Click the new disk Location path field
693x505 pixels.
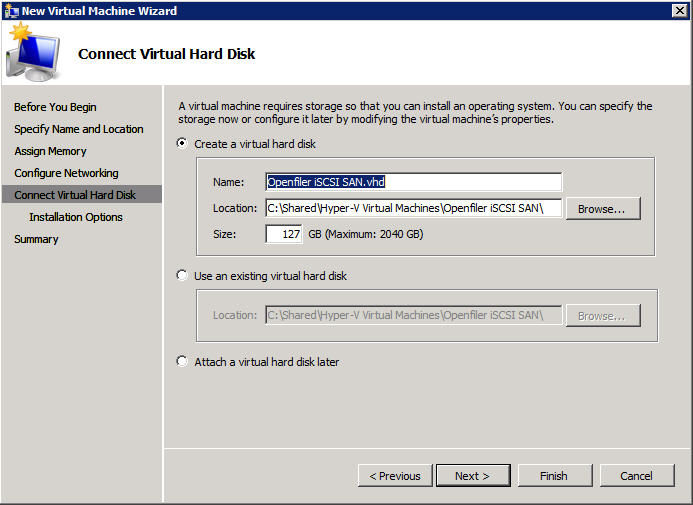tap(413, 208)
